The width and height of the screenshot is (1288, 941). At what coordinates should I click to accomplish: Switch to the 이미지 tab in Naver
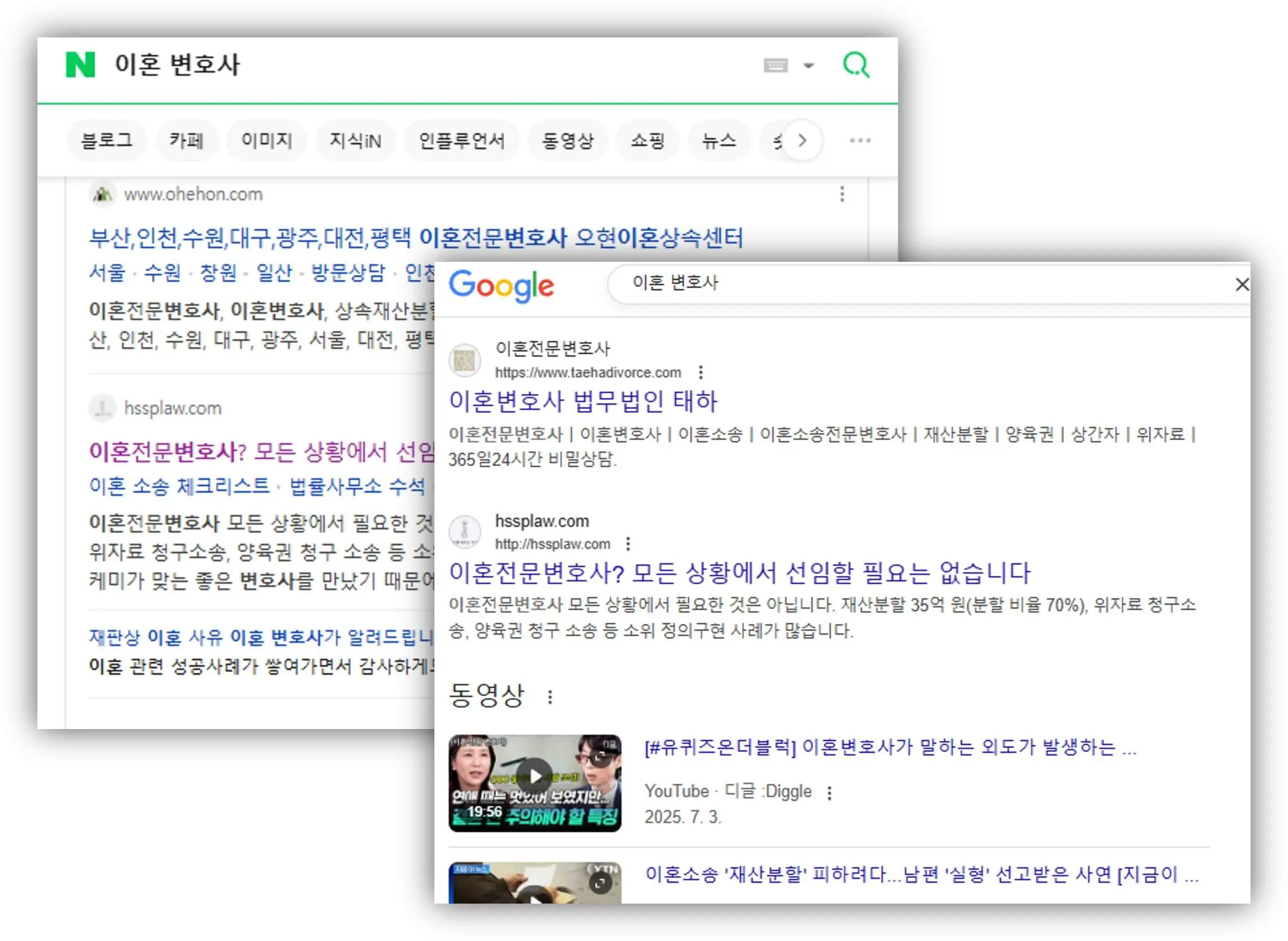[266, 140]
